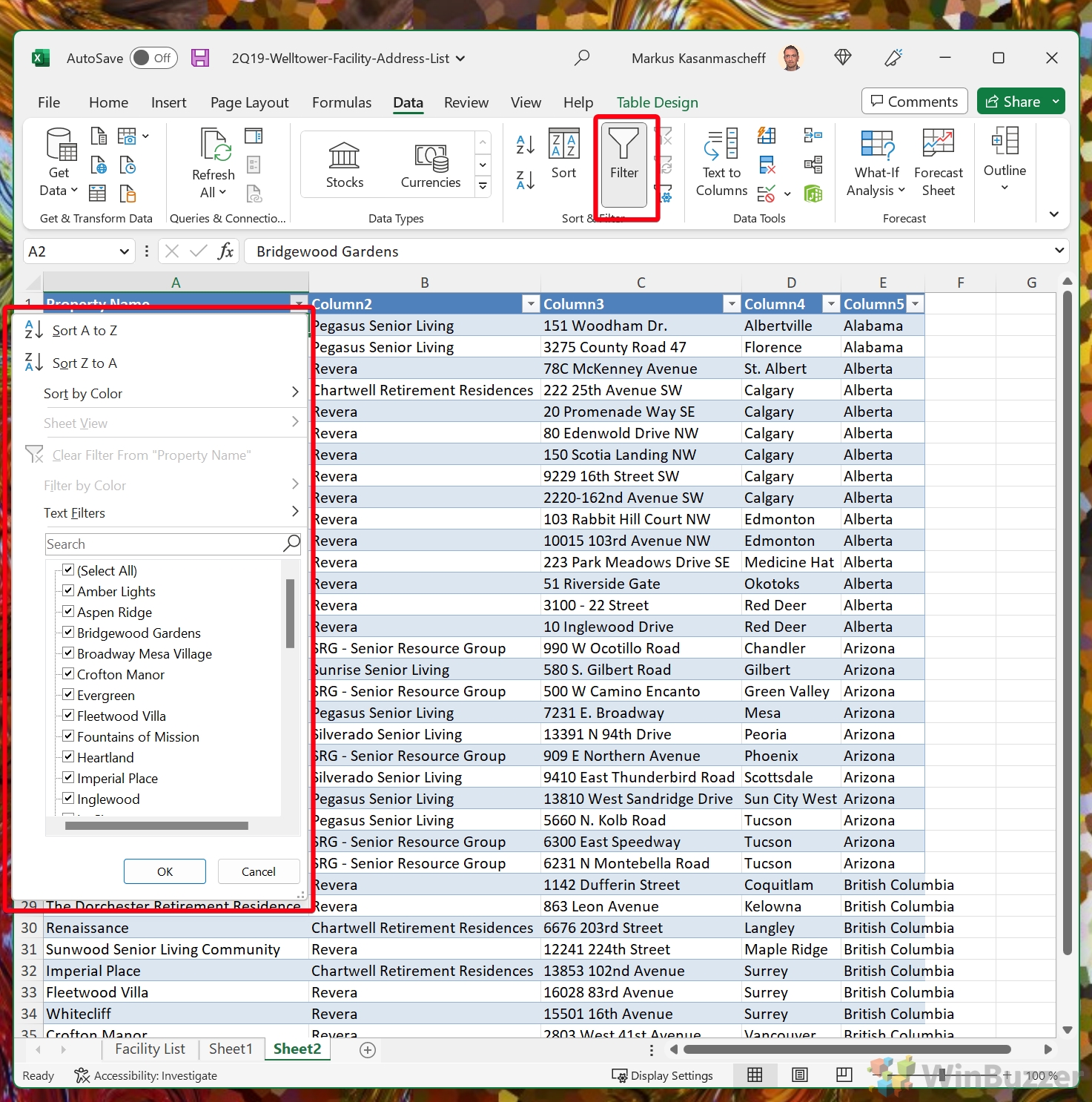
Task: Choose Sort A to Z option
Action: 85,331
